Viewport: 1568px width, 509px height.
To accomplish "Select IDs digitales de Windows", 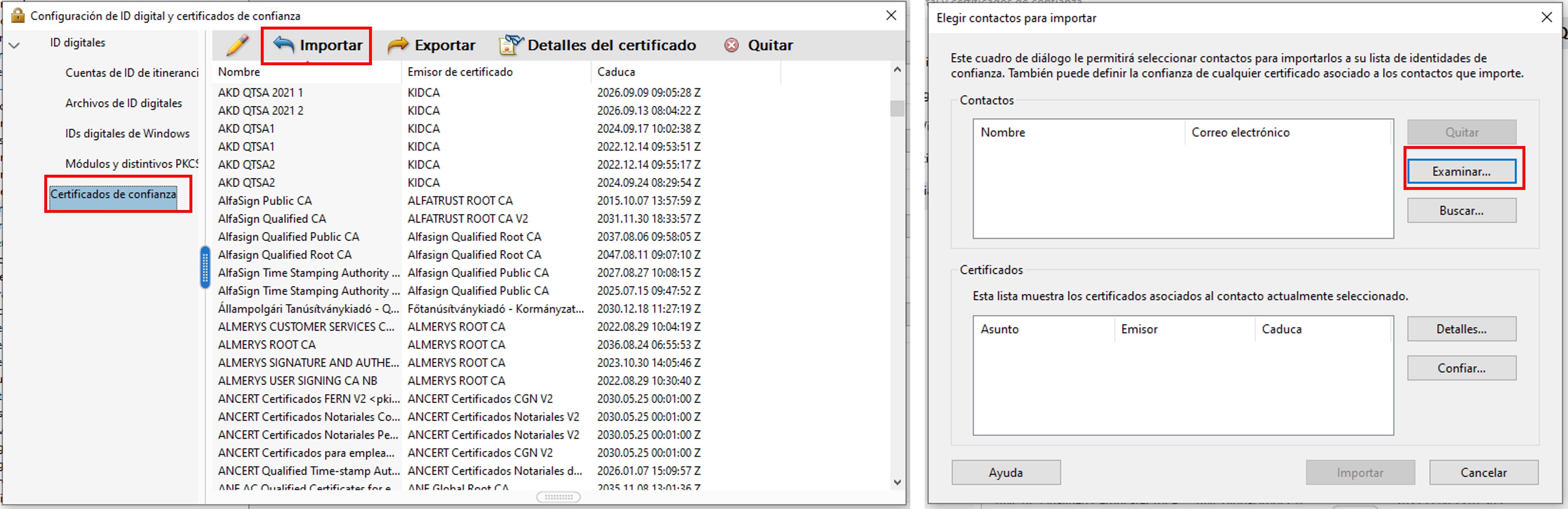I will pos(127,133).
